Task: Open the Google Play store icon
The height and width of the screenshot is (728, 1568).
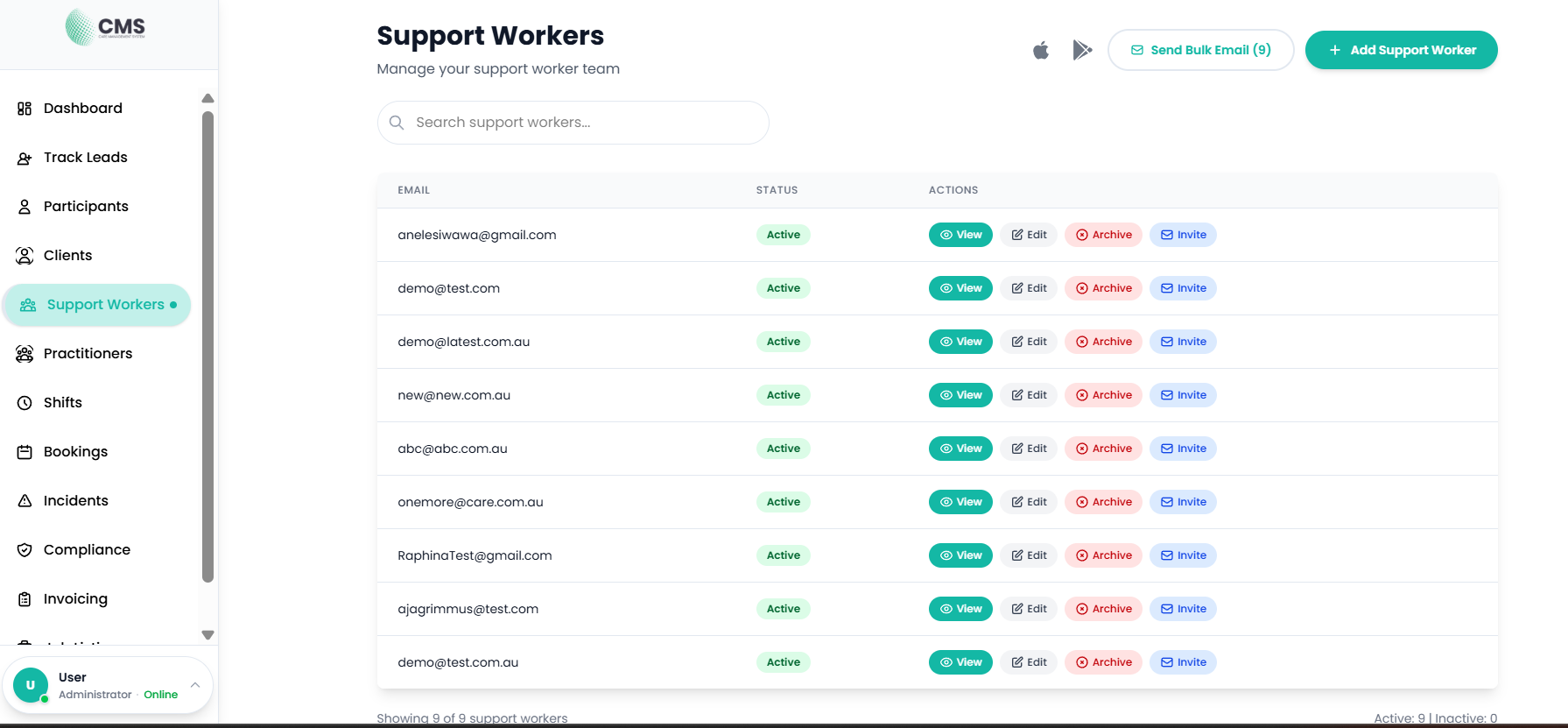Action: pyautogui.click(x=1082, y=50)
